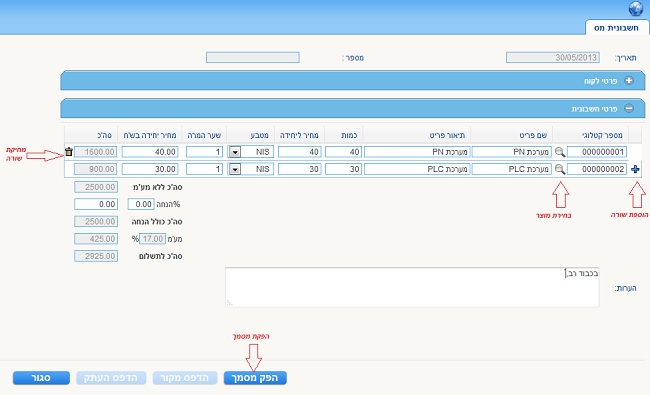Screen dimensions: 650x395
Task: Click quantity field with value 40
Action: 343,152
